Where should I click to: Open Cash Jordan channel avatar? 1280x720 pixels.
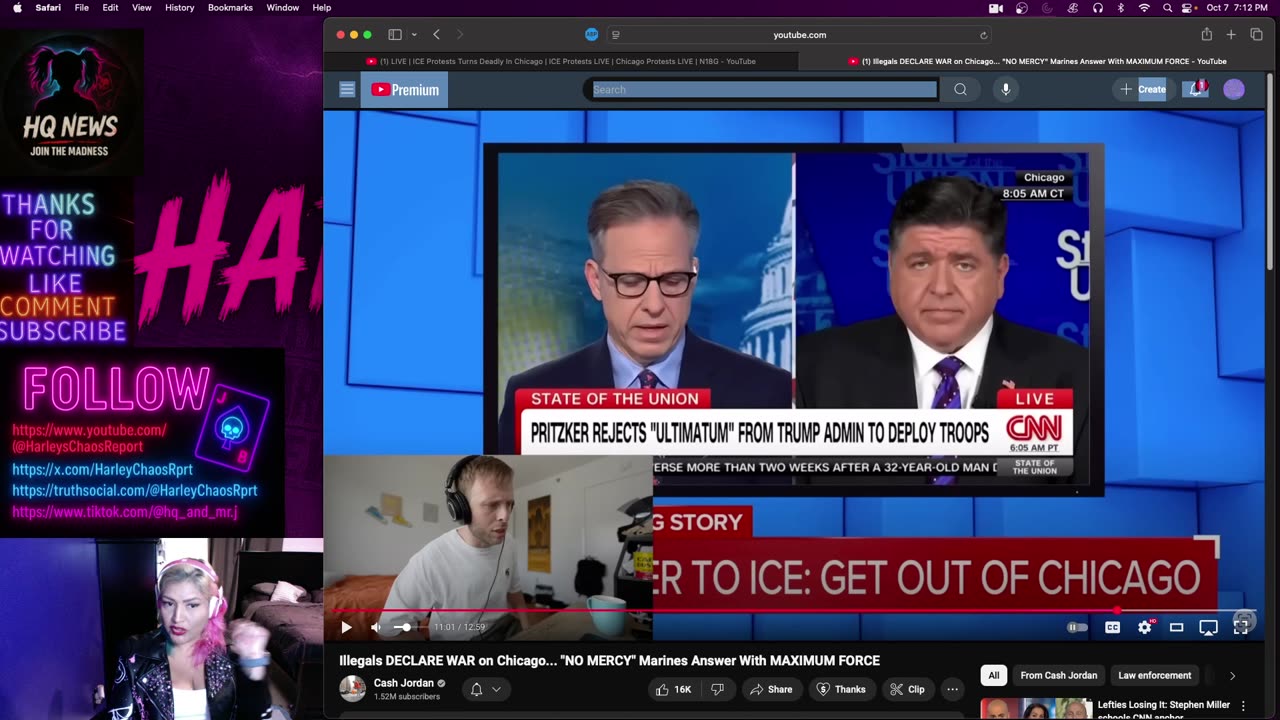pos(352,688)
